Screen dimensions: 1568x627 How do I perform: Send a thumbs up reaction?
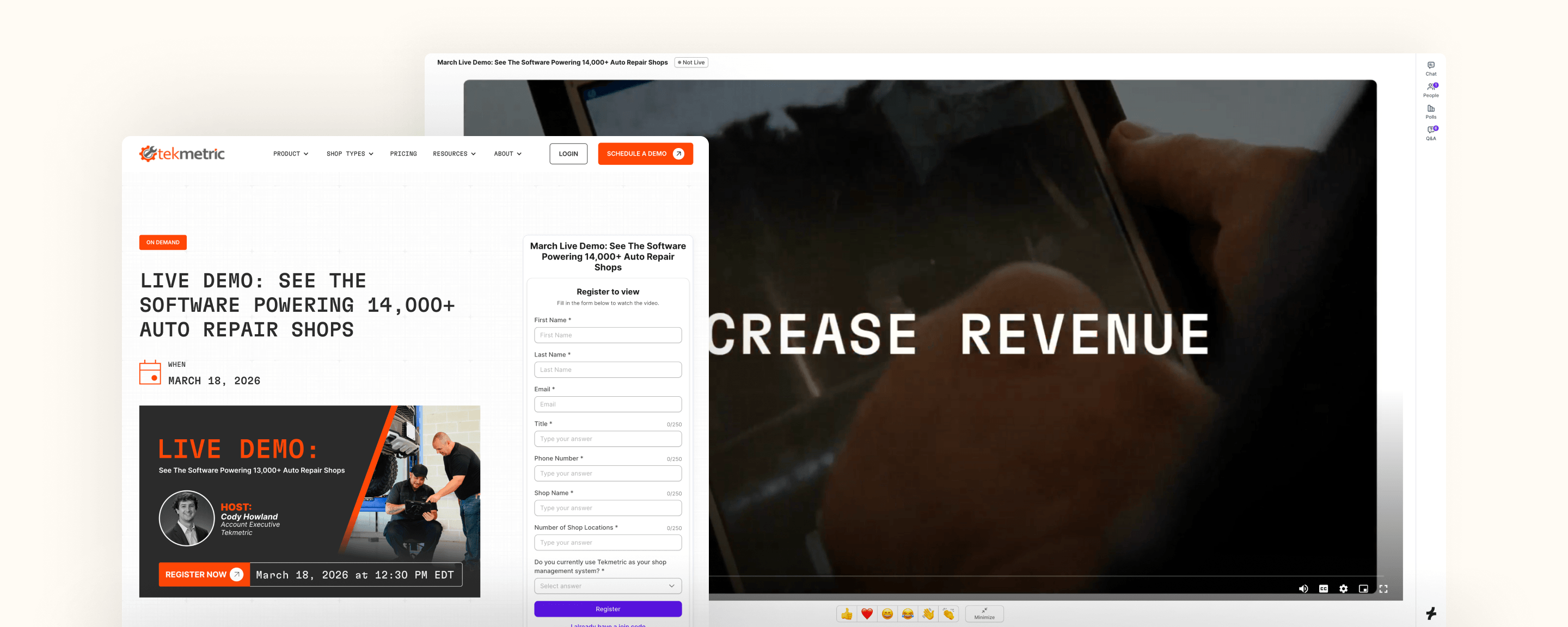tap(847, 613)
